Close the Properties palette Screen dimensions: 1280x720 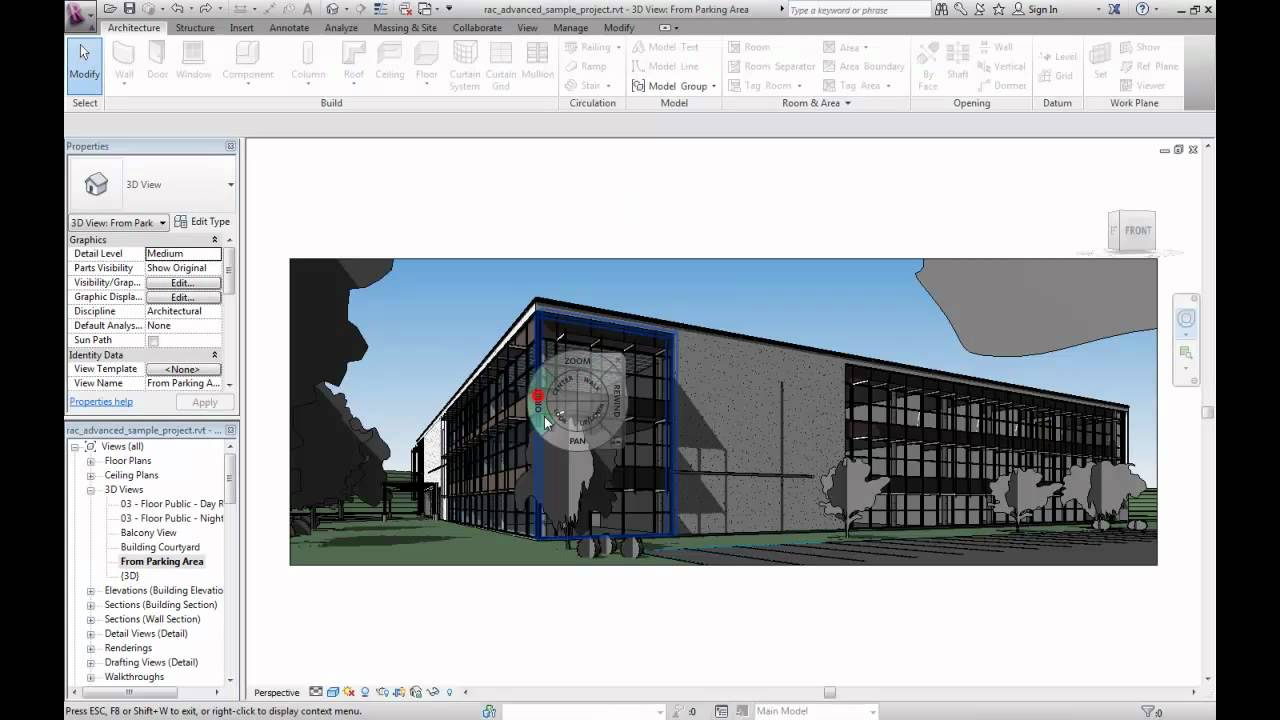230,146
